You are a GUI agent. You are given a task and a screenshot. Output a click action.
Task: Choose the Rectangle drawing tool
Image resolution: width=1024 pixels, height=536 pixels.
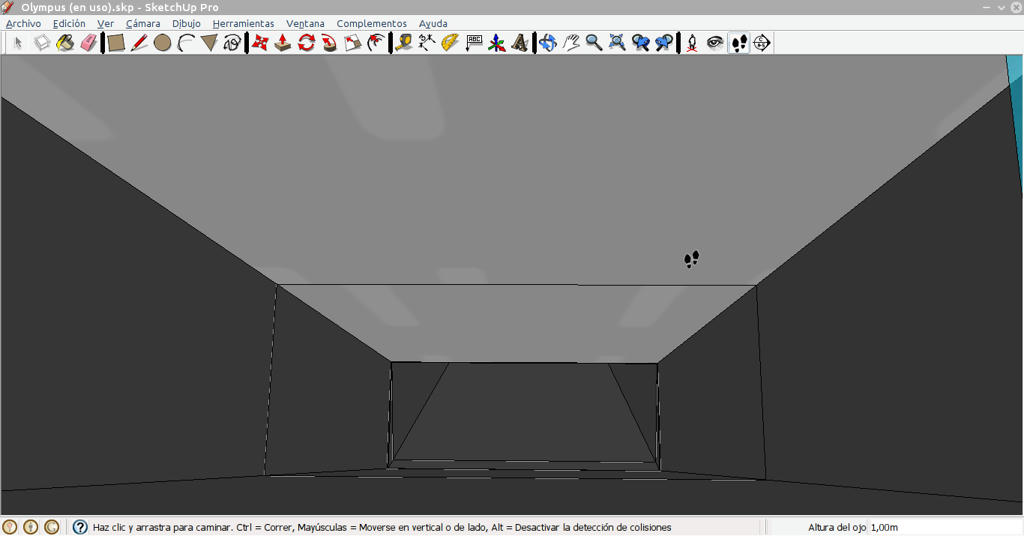(116, 43)
